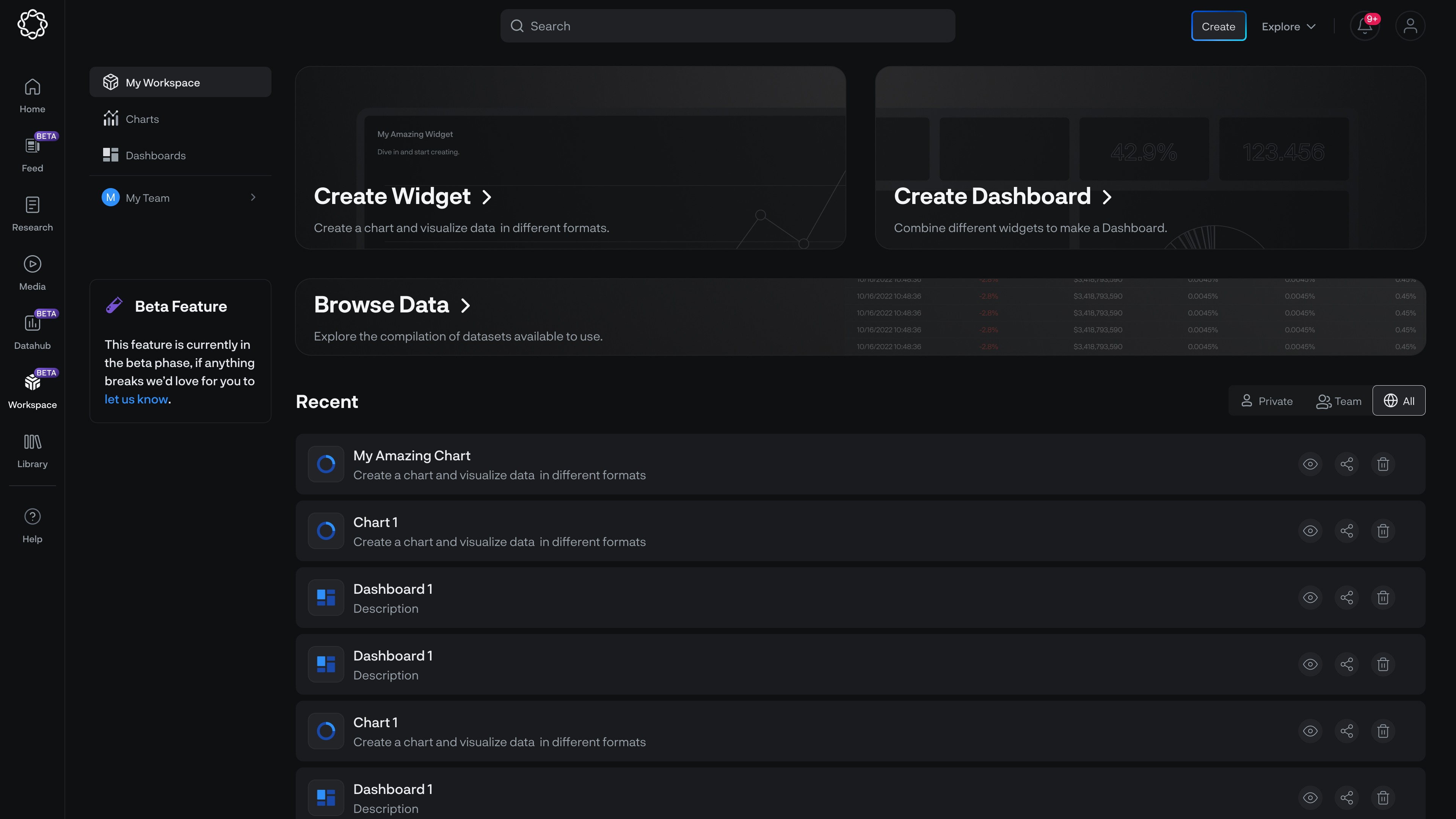Select the Team filter tab
This screenshot has height=819, width=1456.
click(1338, 401)
